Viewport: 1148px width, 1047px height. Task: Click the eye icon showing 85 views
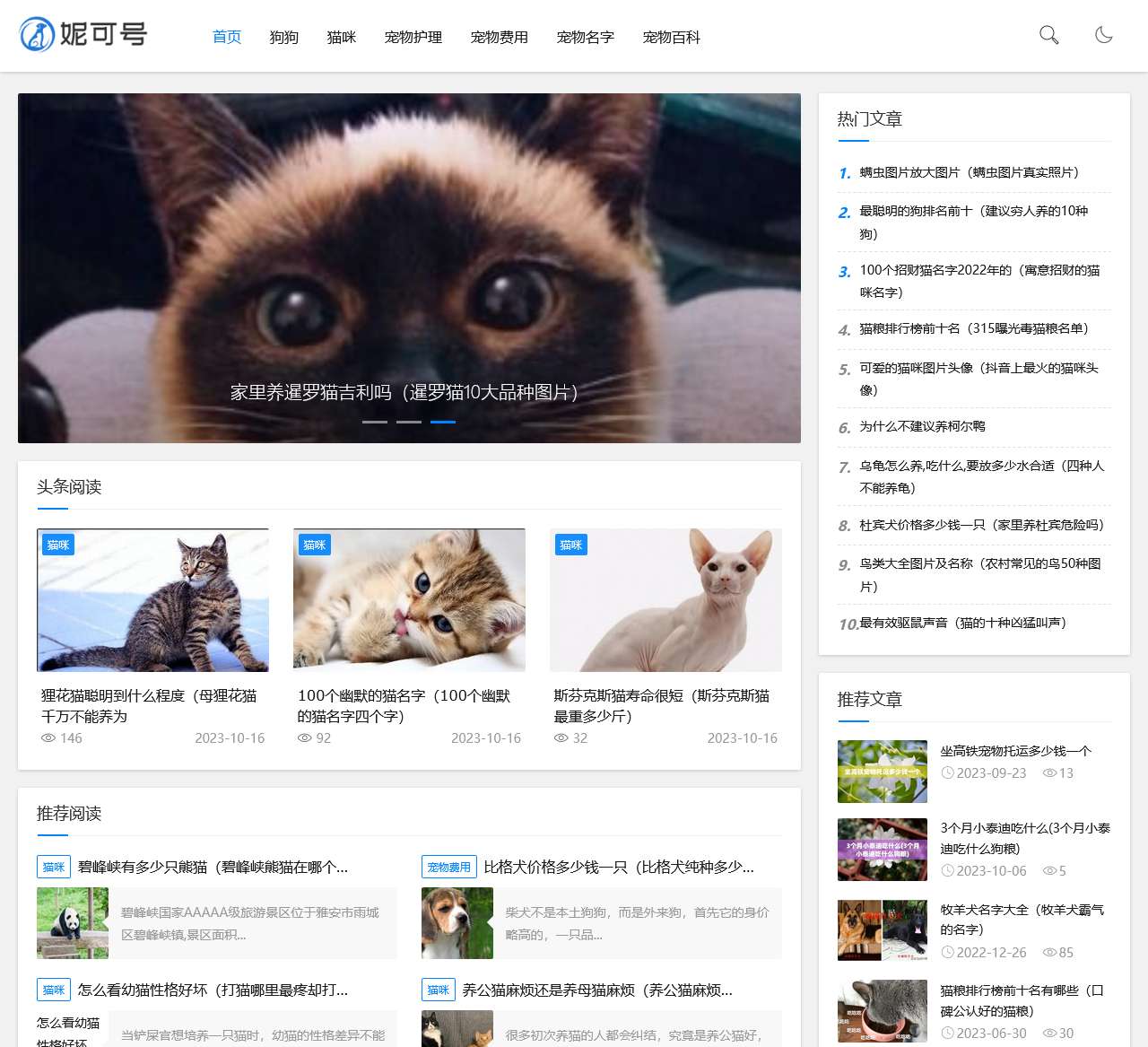tap(1049, 953)
